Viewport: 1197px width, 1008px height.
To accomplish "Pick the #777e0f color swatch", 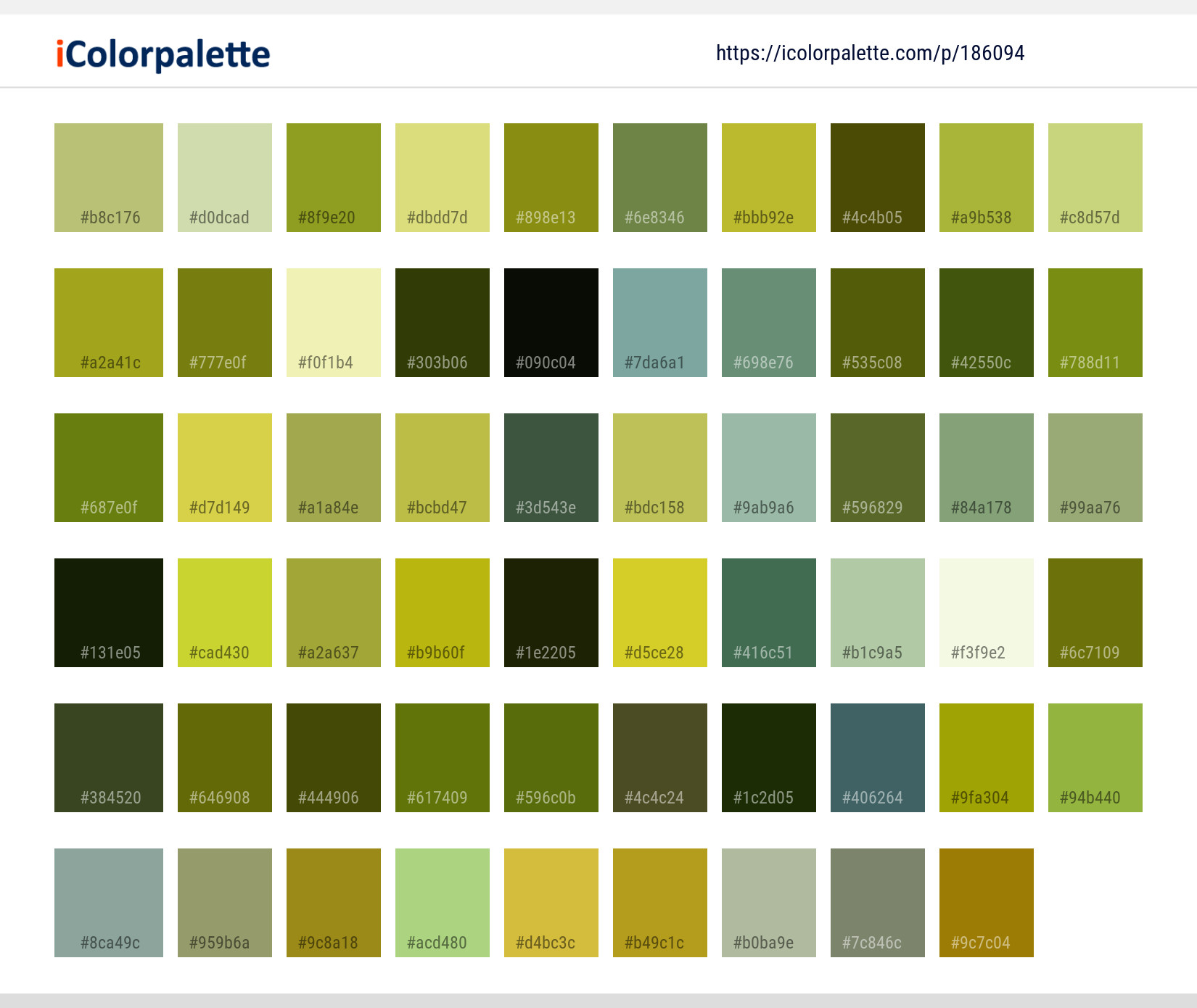I will 225,323.
